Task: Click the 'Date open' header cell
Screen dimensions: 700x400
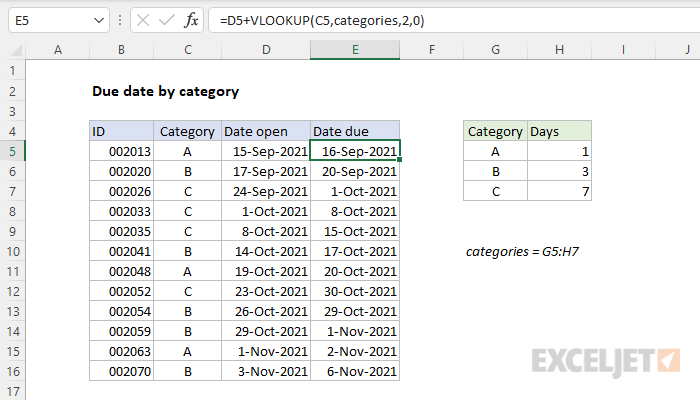Action: 266,131
